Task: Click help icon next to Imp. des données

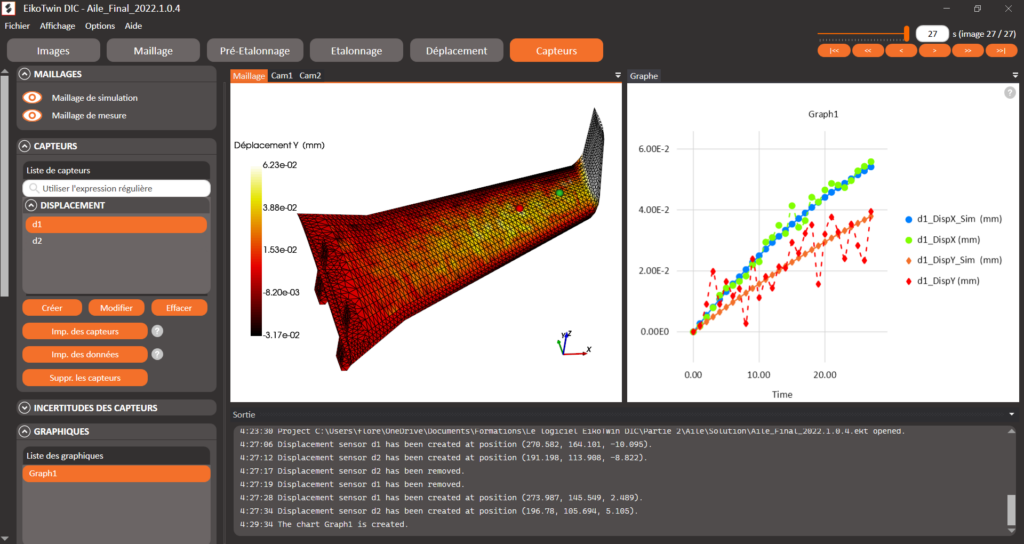Action: [157, 354]
